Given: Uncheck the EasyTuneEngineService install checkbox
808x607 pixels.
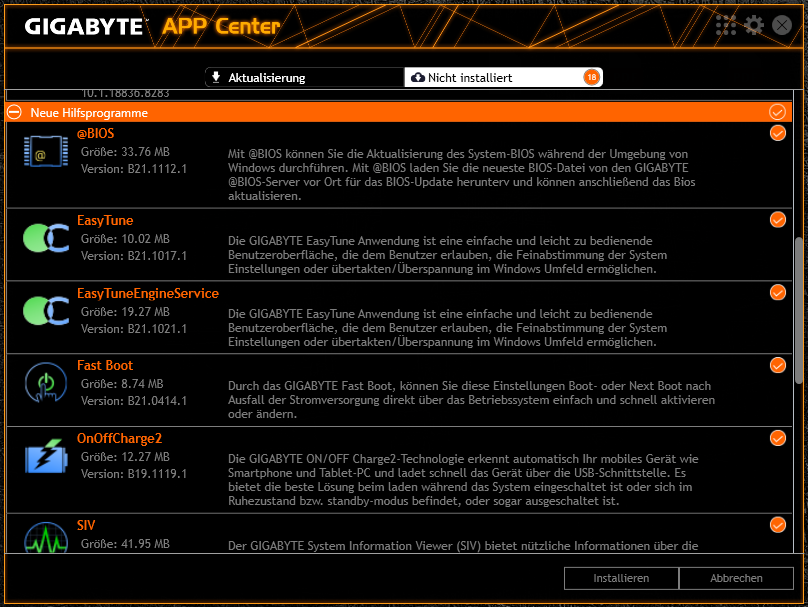Looking at the screenshot, I should [x=778, y=292].
